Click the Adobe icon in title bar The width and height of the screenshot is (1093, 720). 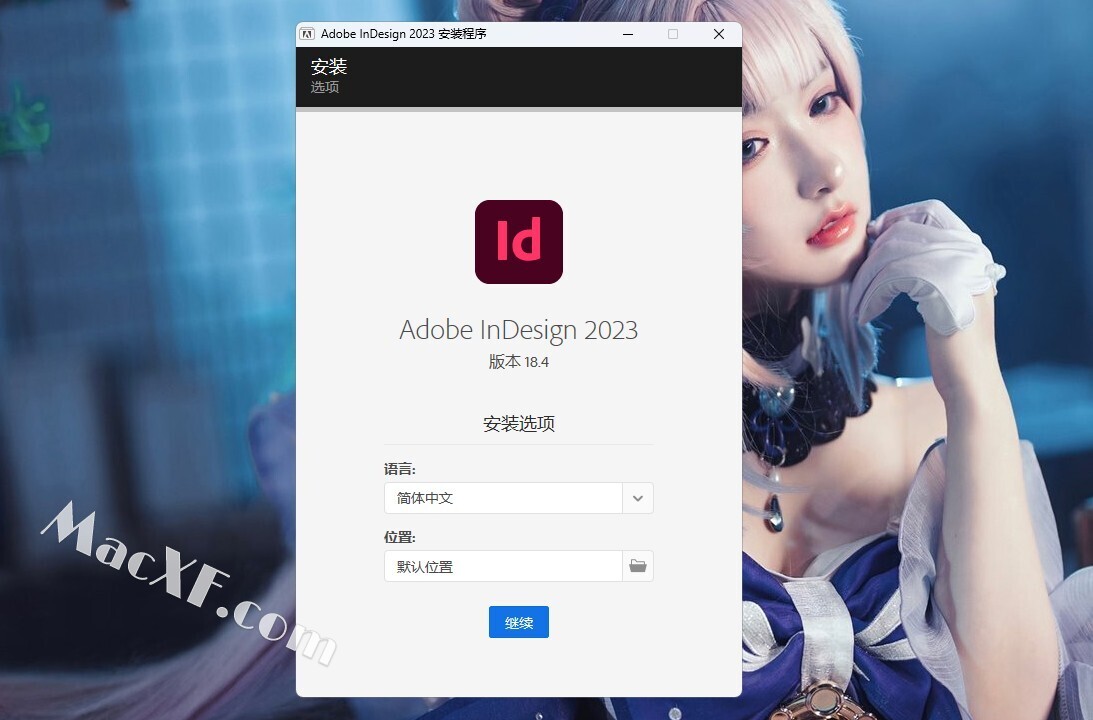(x=307, y=34)
